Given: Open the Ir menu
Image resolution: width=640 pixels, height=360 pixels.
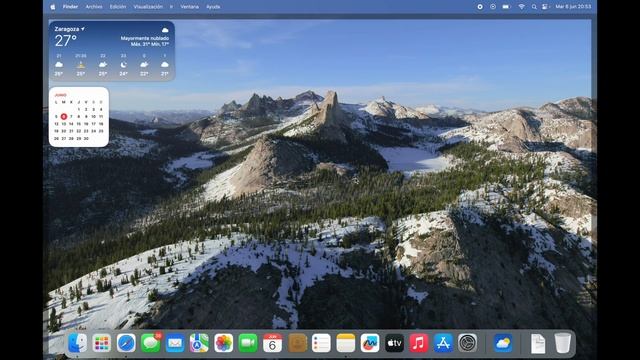Looking at the screenshot, I should tap(171, 7).
